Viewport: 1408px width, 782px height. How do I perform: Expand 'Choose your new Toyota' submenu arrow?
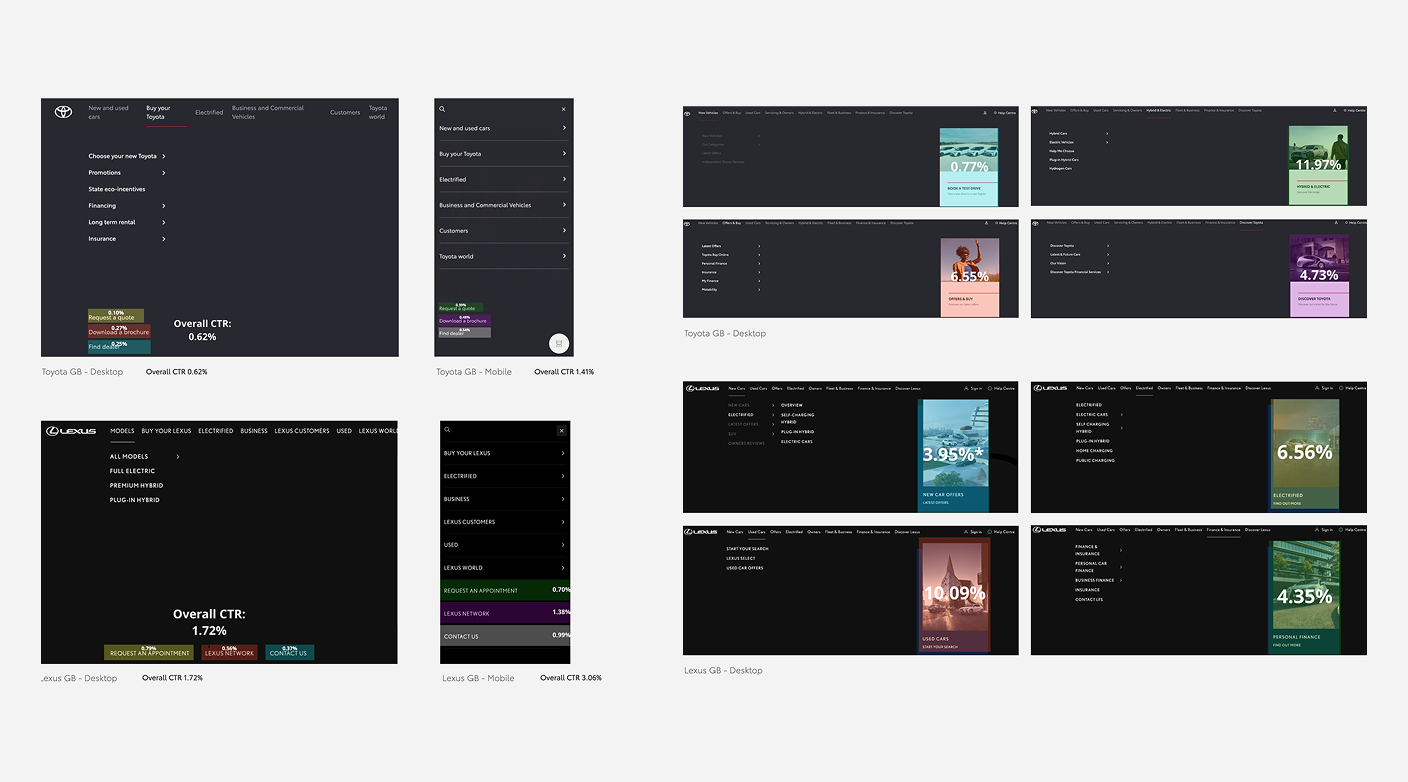[x=164, y=156]
